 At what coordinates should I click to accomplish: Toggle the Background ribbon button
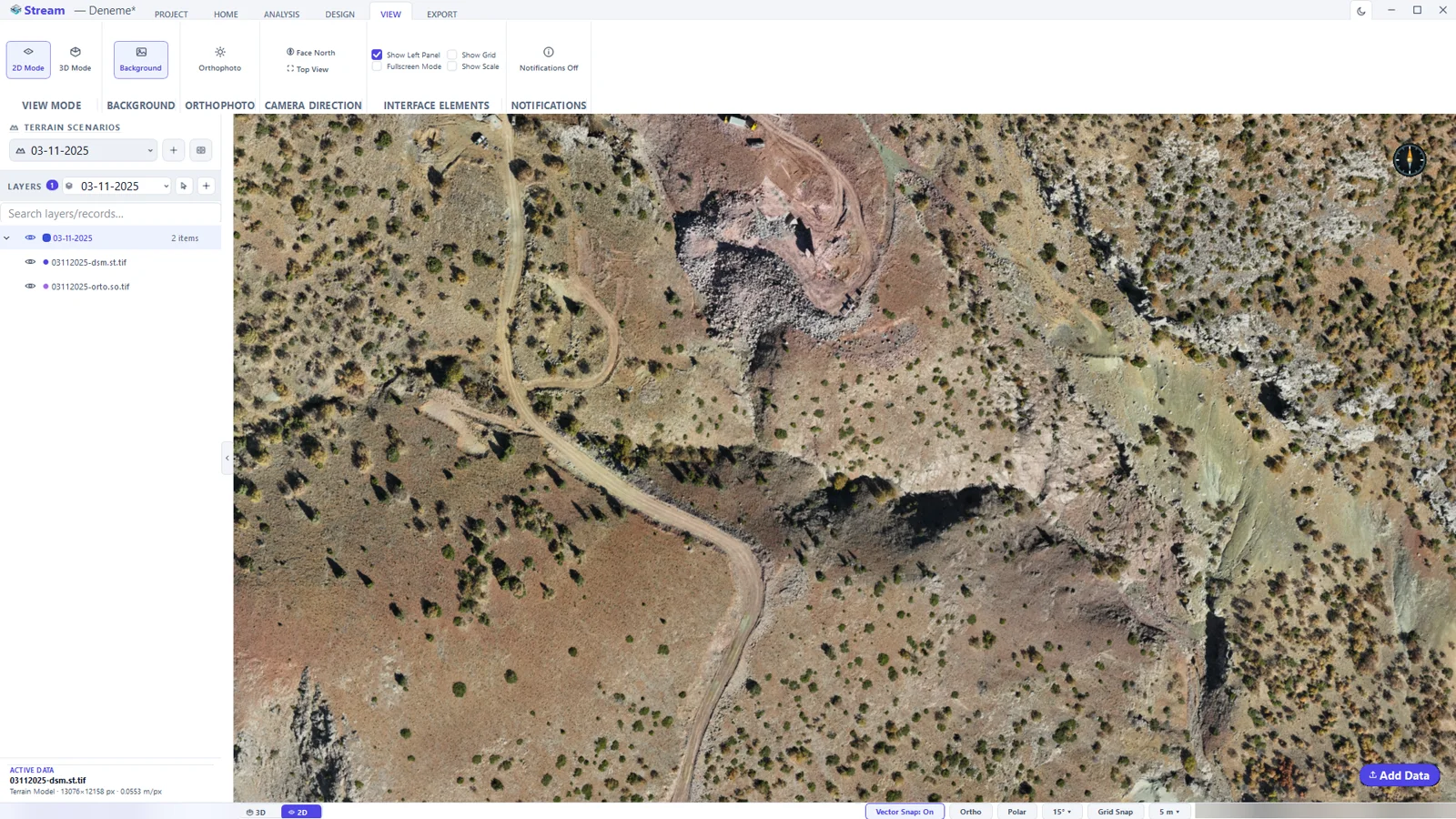tap(141, 60)
